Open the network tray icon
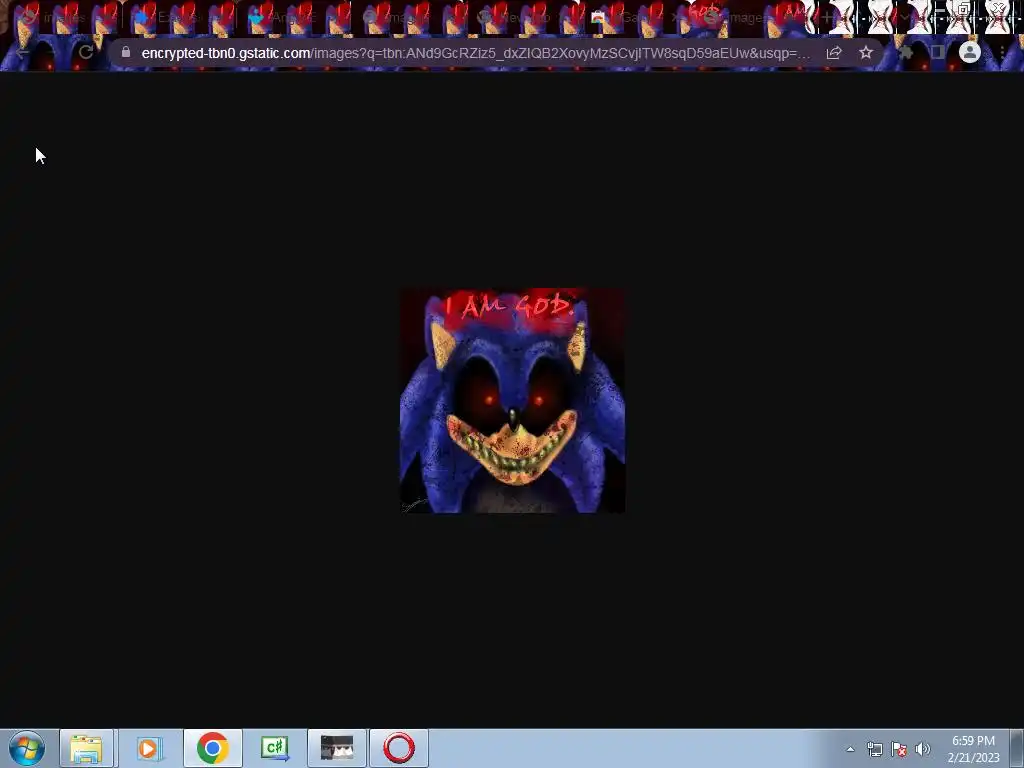 click(x=874, y=749)
